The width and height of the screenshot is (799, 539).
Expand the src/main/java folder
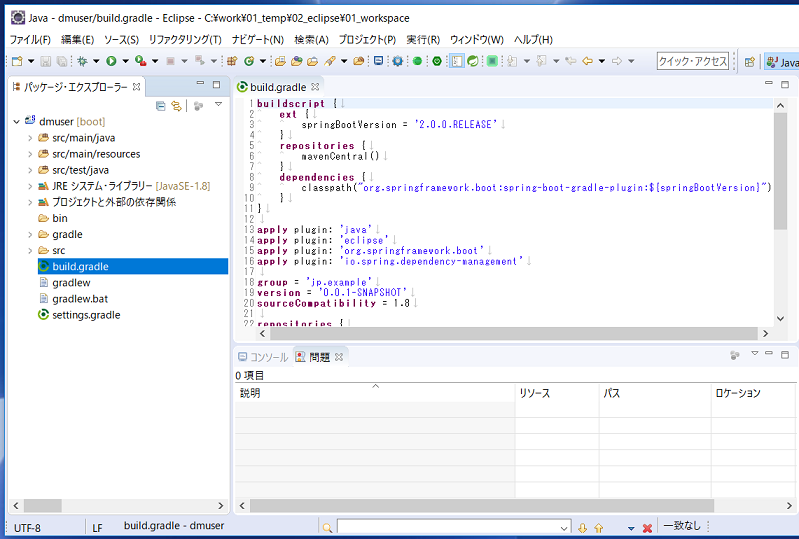(x=30, y=138)
